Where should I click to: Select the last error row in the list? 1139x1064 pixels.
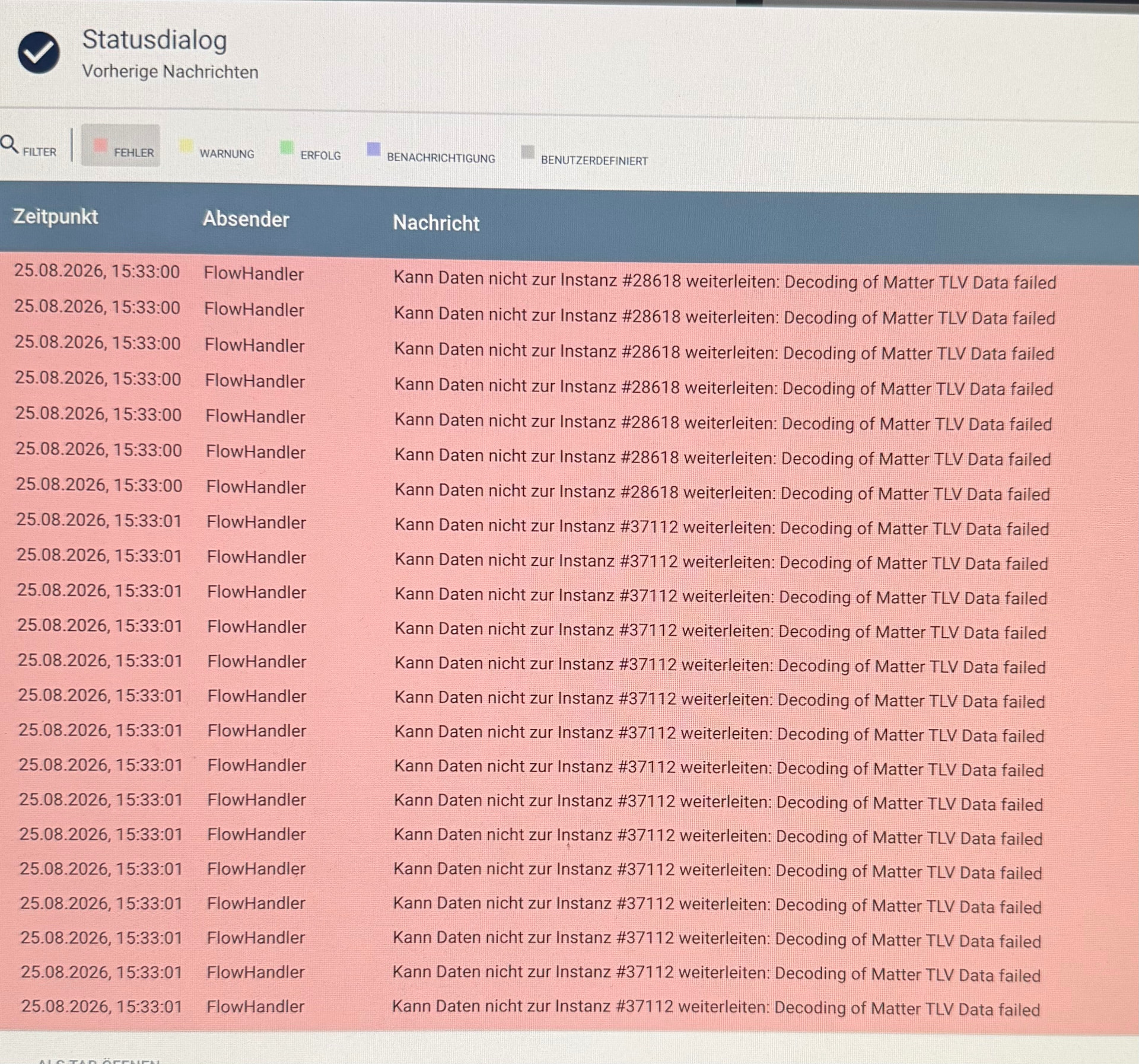tap(569, 1008)
